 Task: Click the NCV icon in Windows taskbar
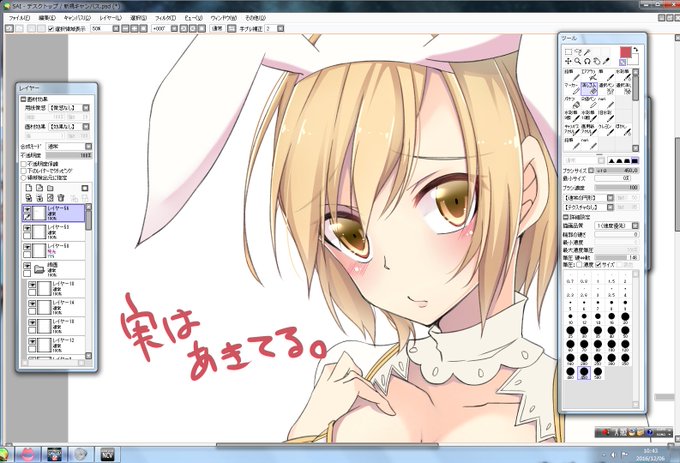coord(107,455)
